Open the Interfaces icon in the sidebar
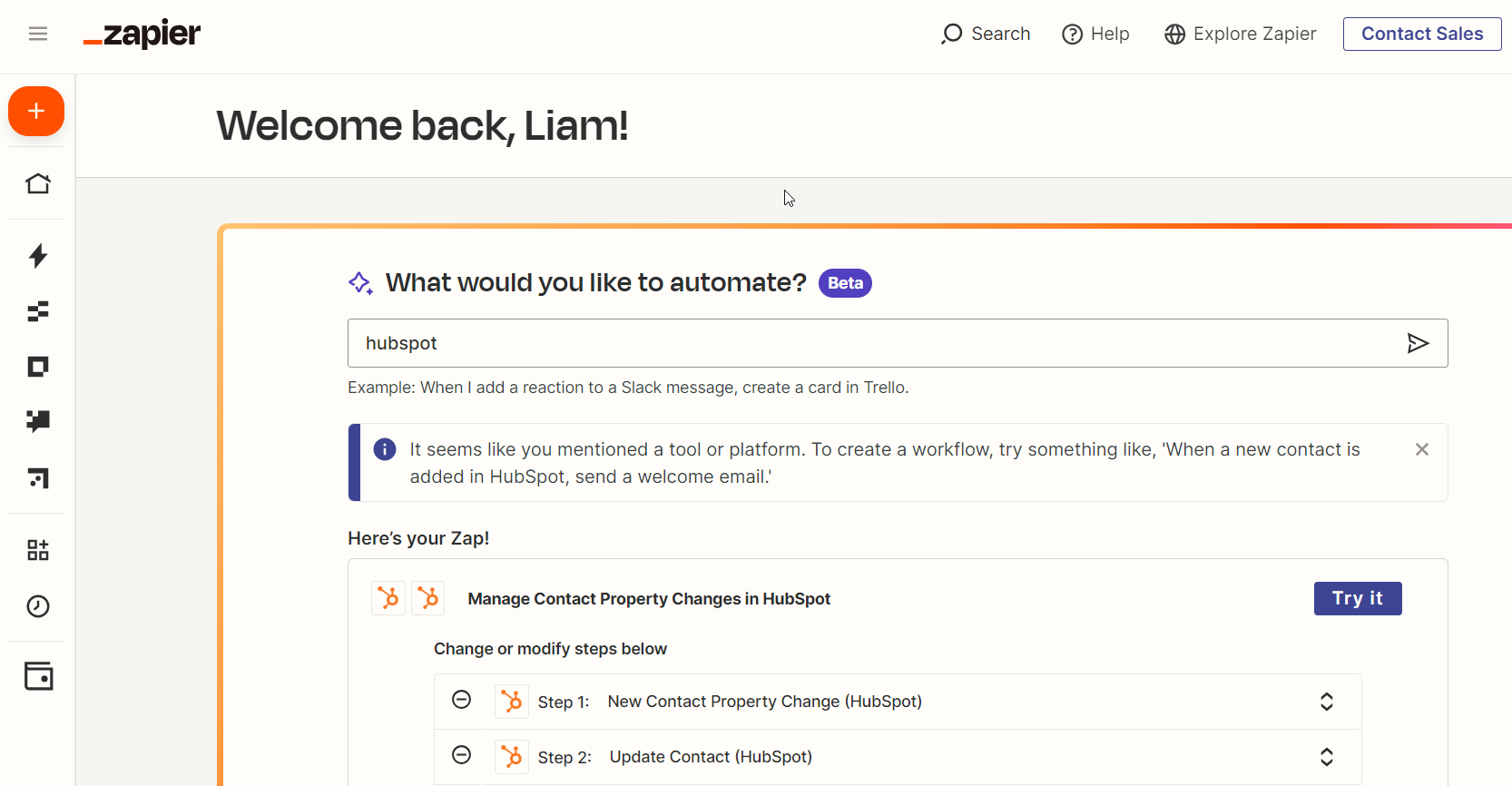The image size is (1512, 786). [37, 367]
